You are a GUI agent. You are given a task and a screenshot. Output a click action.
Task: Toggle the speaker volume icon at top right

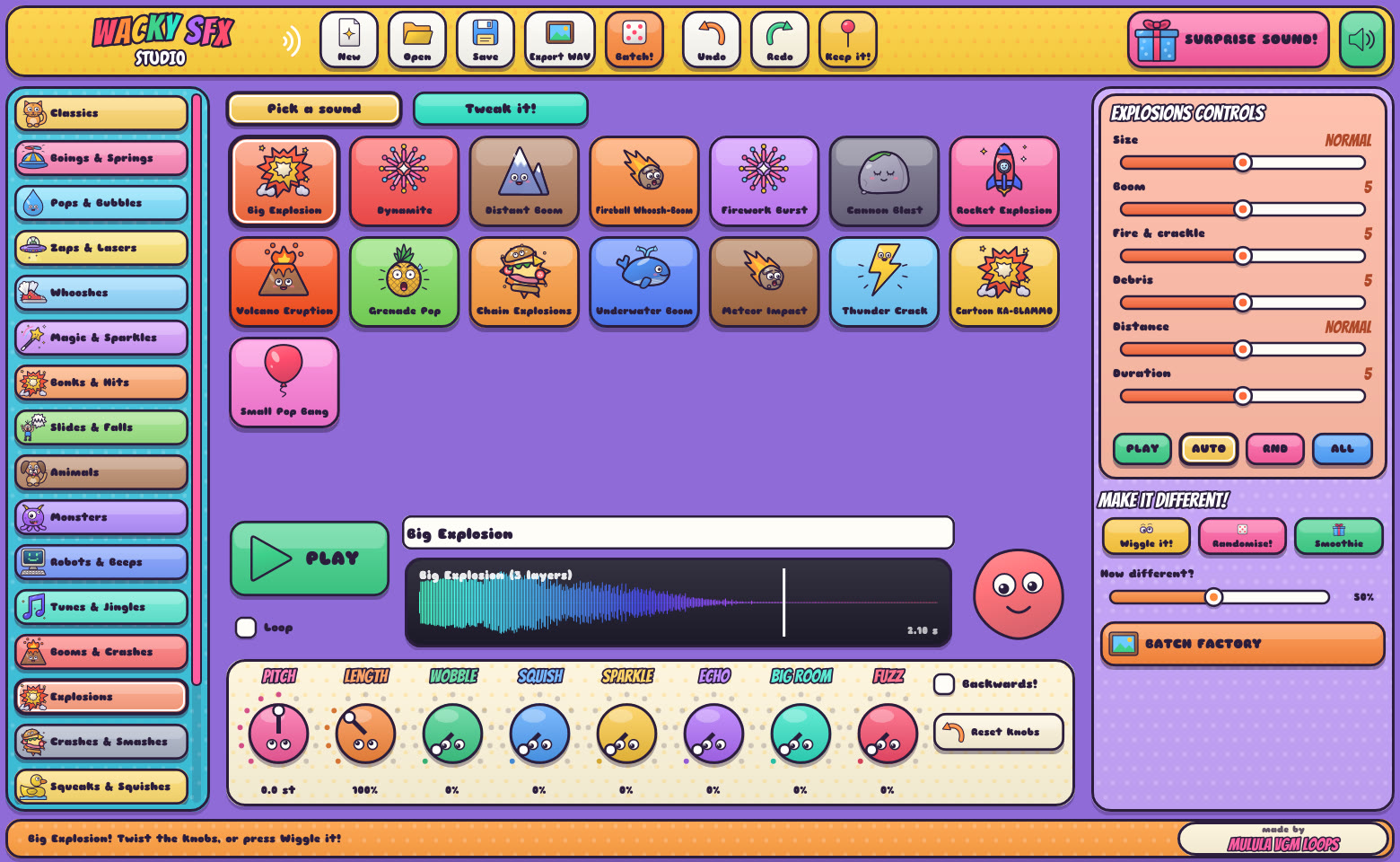(x=1362, y=40)
